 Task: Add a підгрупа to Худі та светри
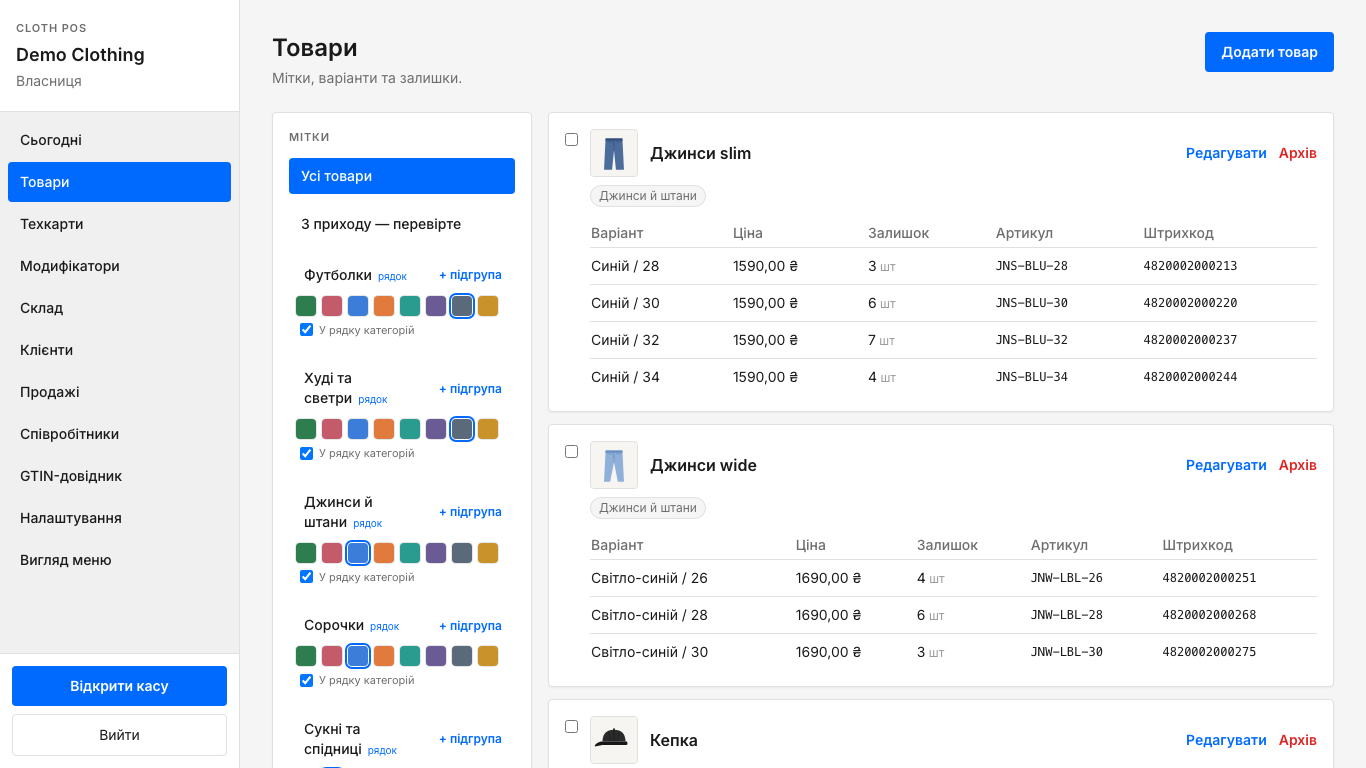click(x=470, y=389)
